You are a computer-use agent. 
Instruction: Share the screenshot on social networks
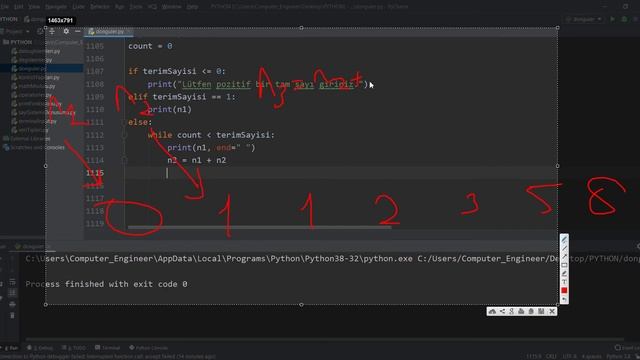point(502,311)
